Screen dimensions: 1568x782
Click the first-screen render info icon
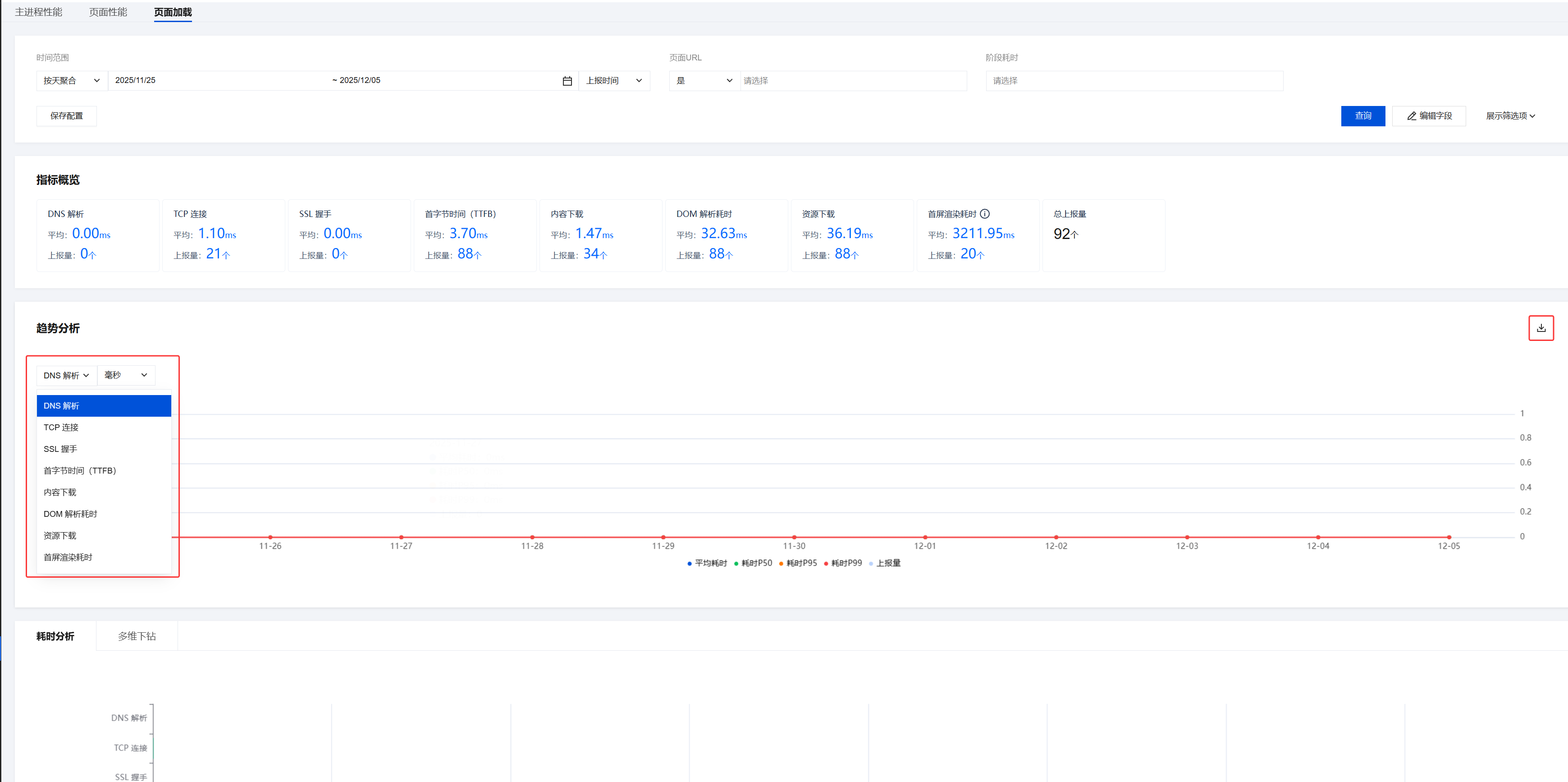(x=985, y=214)
